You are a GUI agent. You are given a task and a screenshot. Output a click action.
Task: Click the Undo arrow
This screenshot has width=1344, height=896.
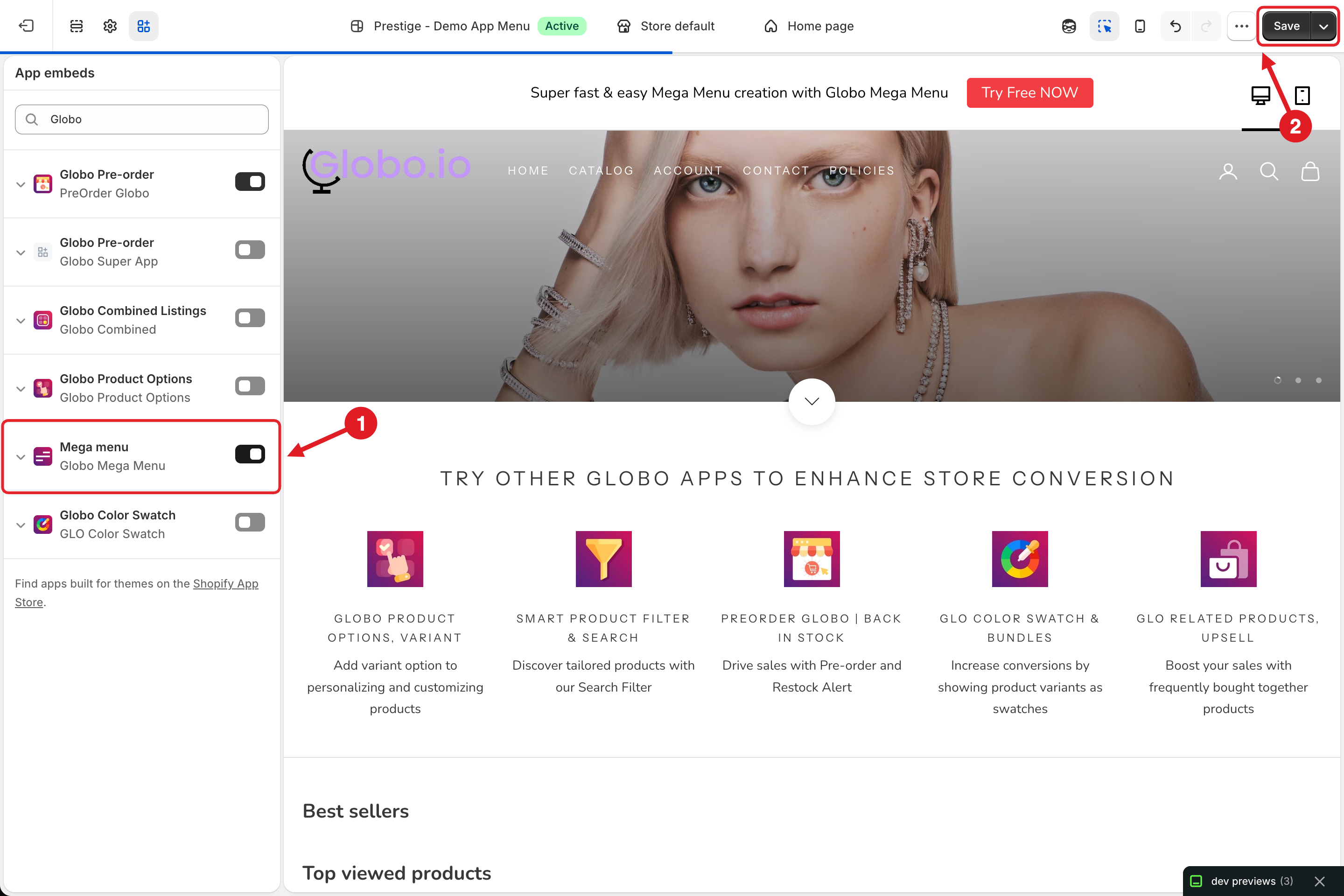[x=1176, y=26]
